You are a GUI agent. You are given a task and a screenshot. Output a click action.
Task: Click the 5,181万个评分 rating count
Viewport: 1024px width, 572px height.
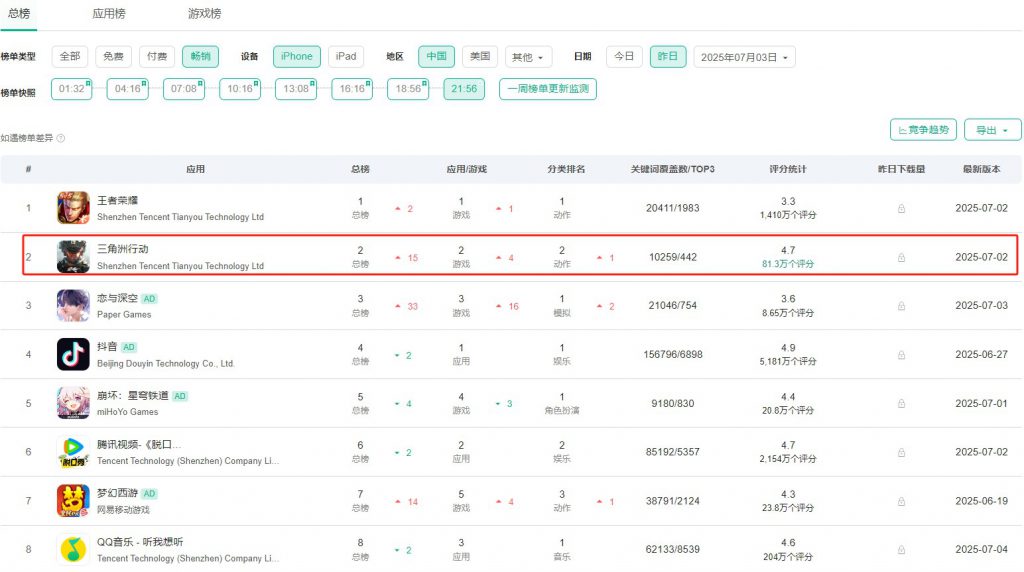(x=788, y=361)
